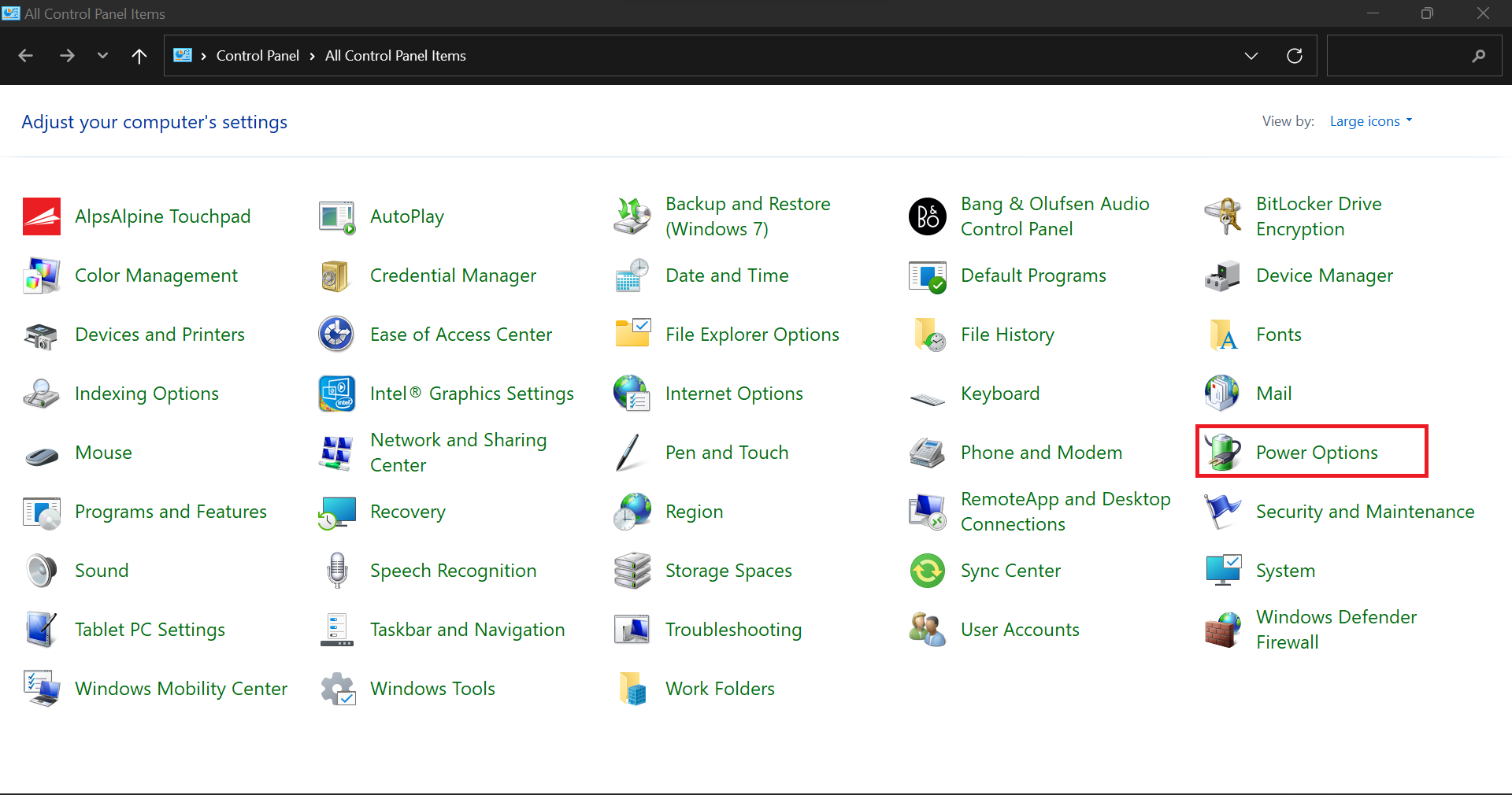Refresh the Control Panel view
1512x795 pixels.
tap(1295, 56)
